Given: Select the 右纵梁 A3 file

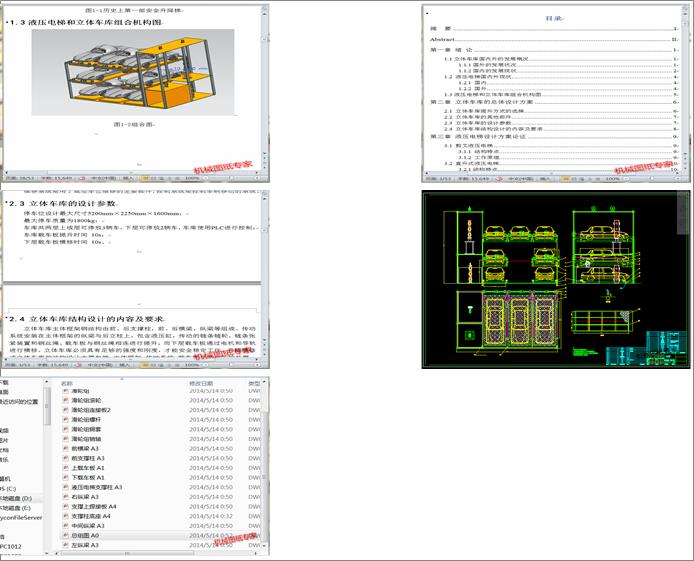Looking at the screenshot, I should pos(85,497).
